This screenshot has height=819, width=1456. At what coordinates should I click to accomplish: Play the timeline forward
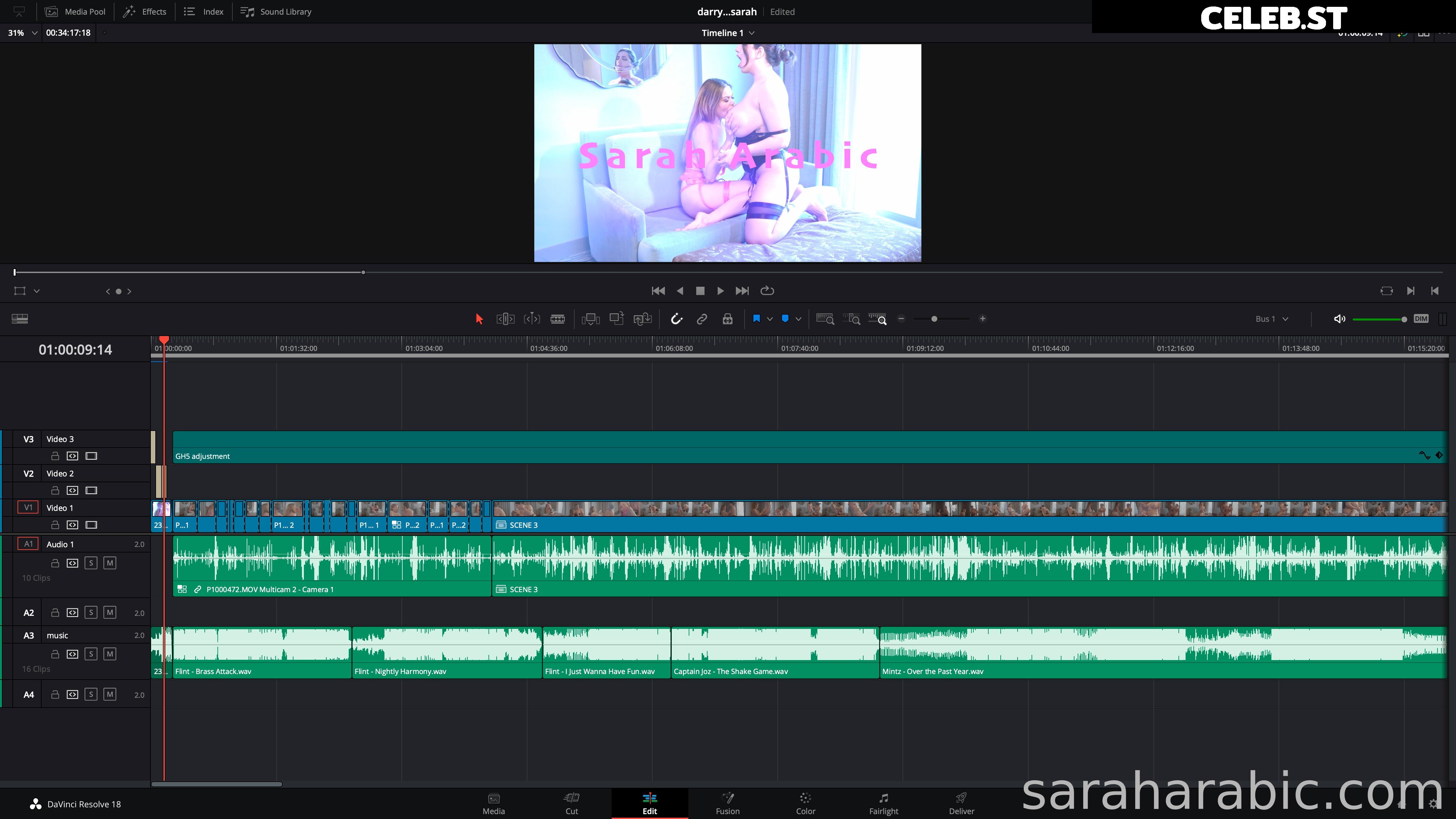tap(721, 291)
